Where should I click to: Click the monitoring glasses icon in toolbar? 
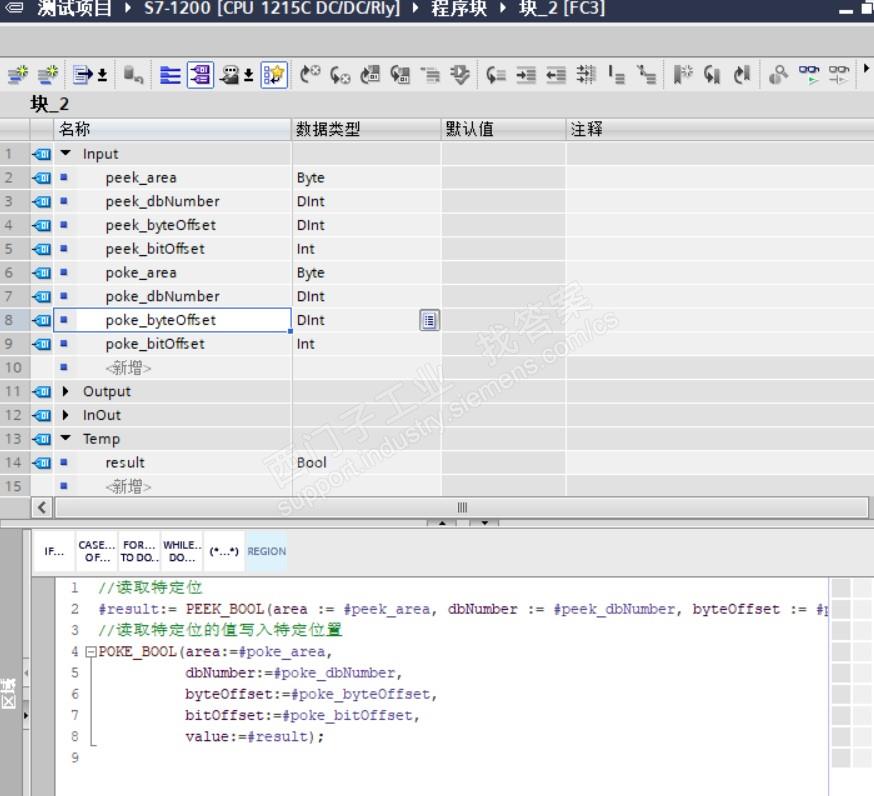point(811,75)
